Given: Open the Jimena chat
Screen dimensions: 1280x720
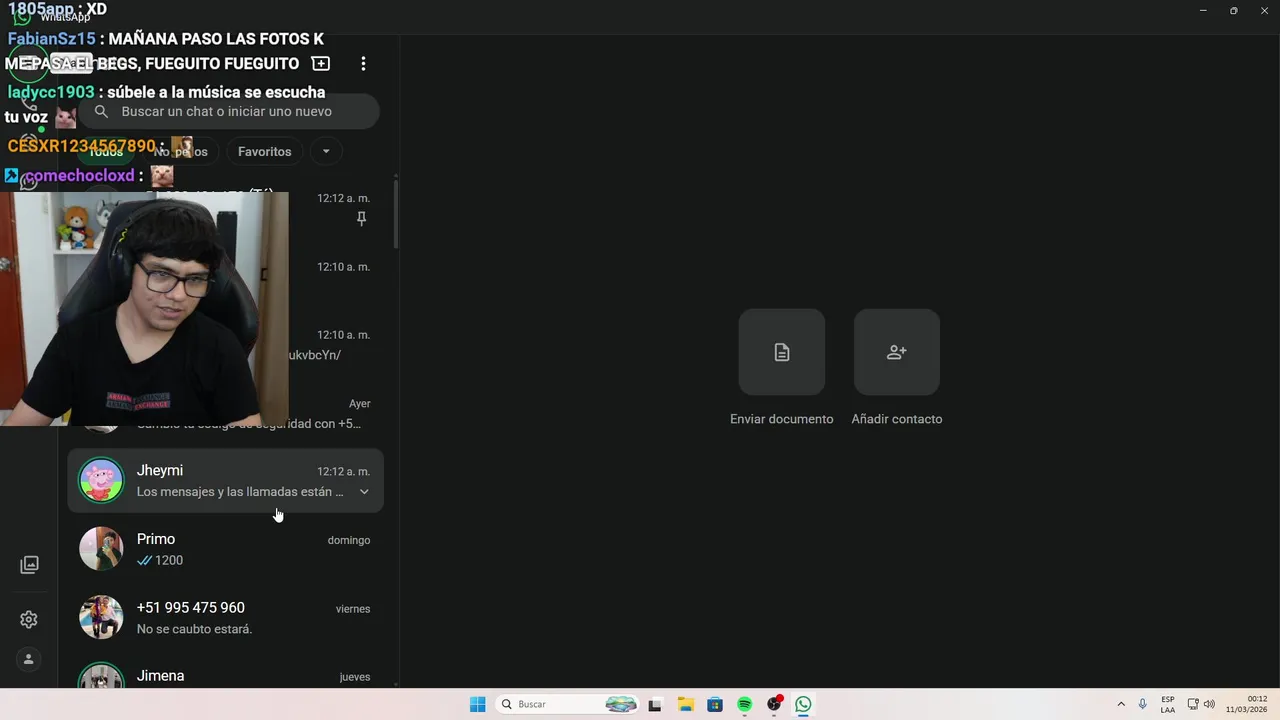Looking at the screenshot, I should click(225, 674).
